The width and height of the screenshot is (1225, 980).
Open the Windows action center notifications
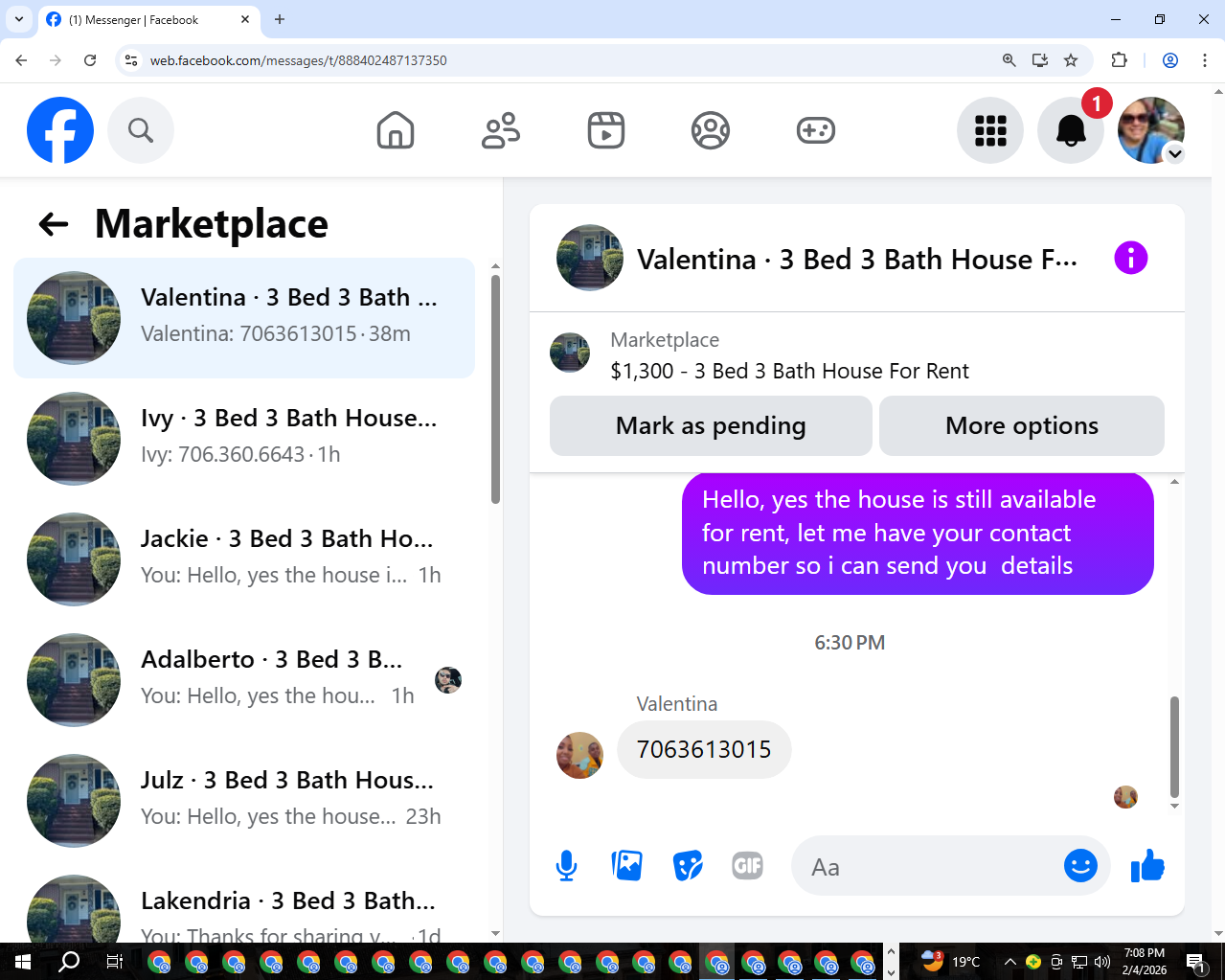tap(1195, 962)
